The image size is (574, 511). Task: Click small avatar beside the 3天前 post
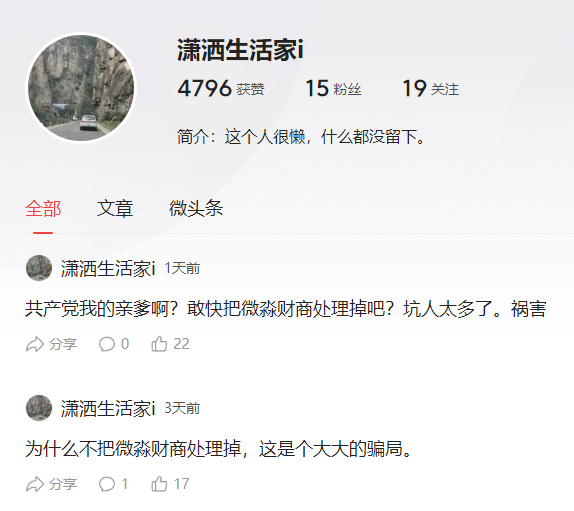click(x=39, y=408)
